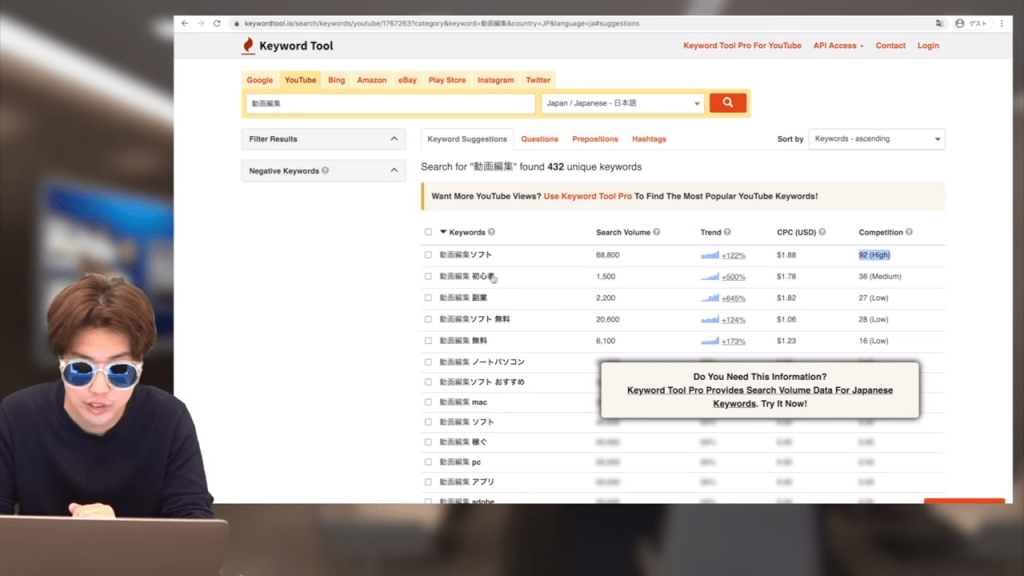Screen dimensions: 1024x576
Task: Check the 動画編集 ノートパソコン keyword checkbox
Action: pos(428,362)
